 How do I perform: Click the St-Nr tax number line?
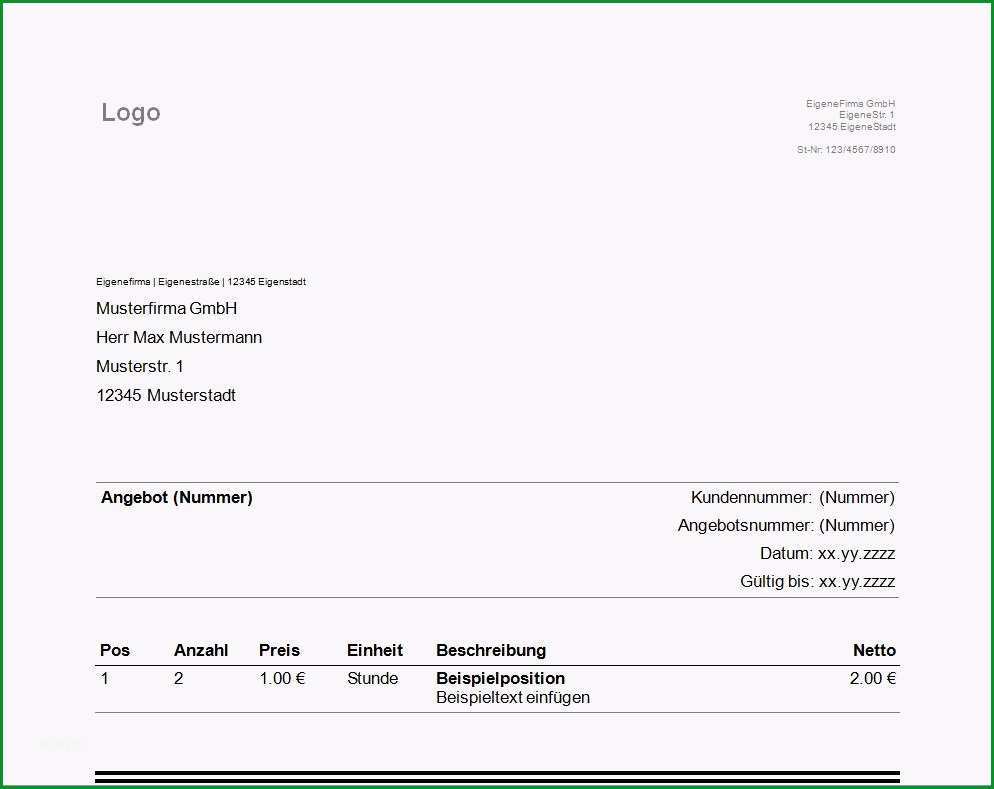[846, 150]
